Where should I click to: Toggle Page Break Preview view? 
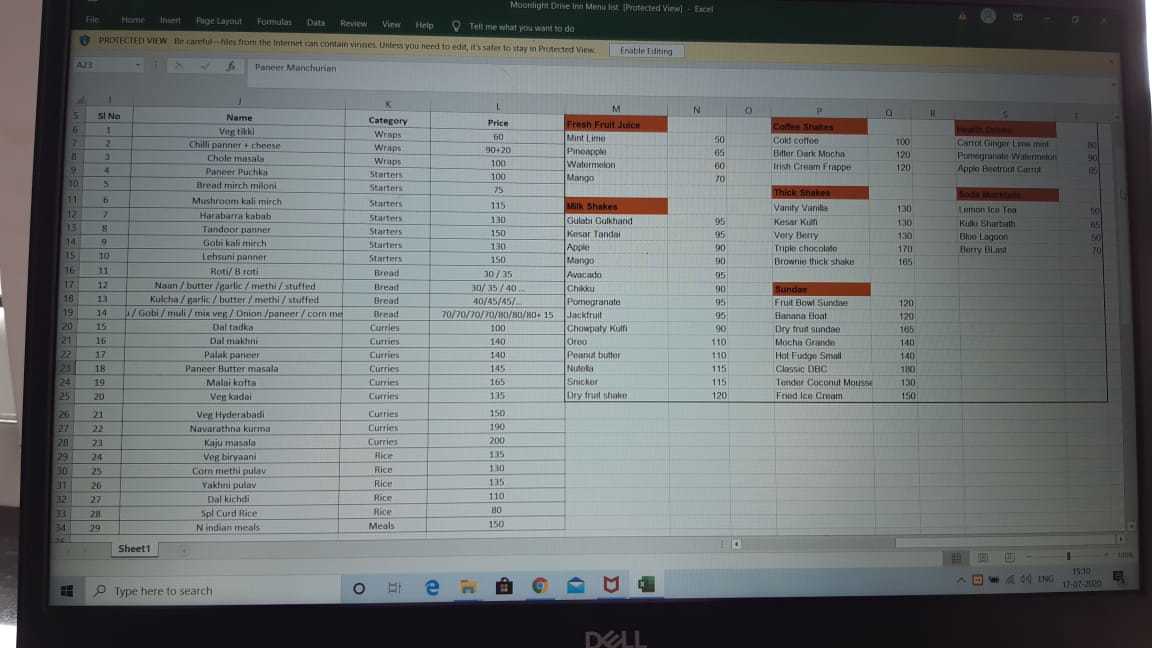pos(1009,557)
